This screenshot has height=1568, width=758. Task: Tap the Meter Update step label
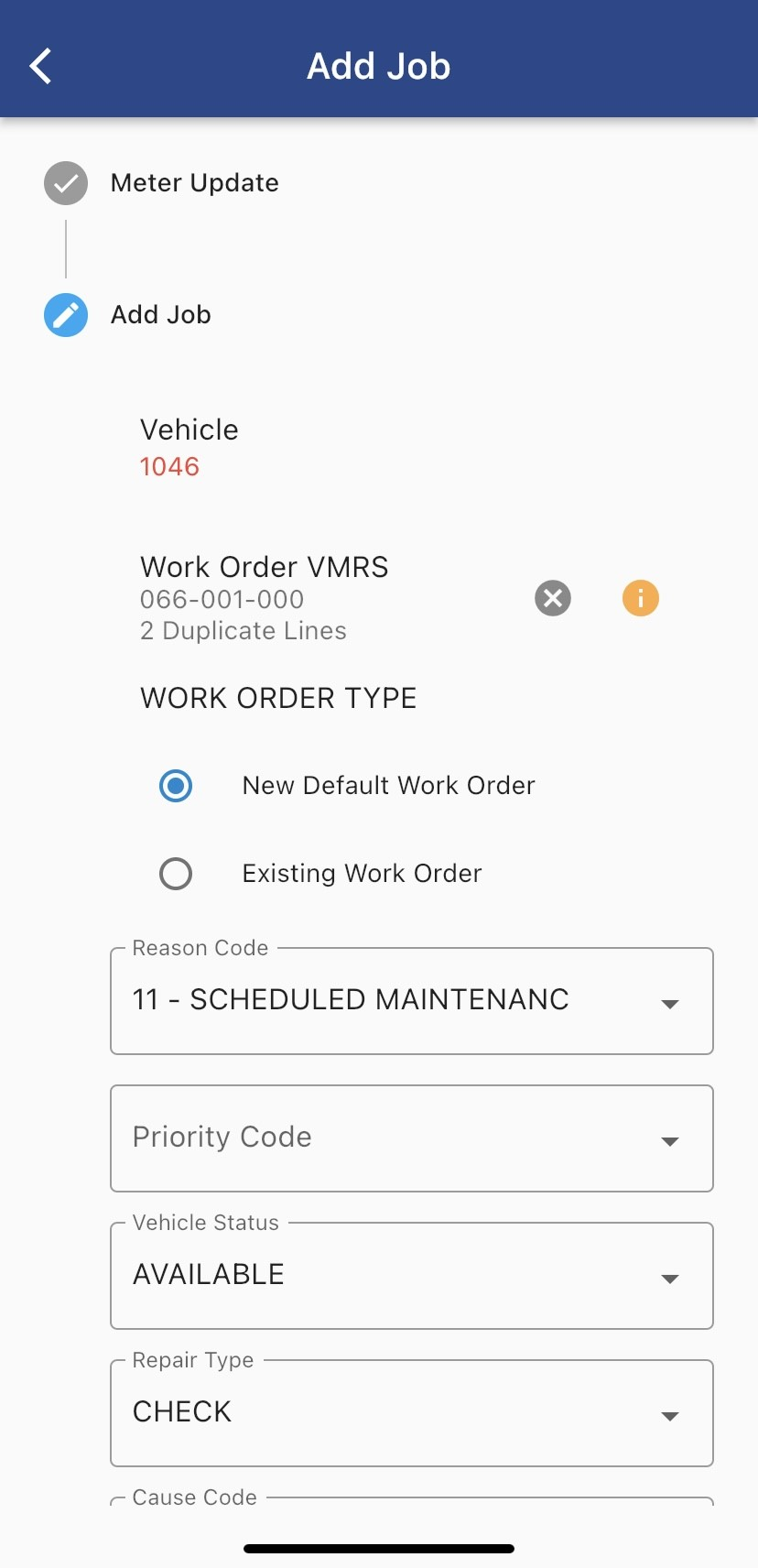pos(194,183)
